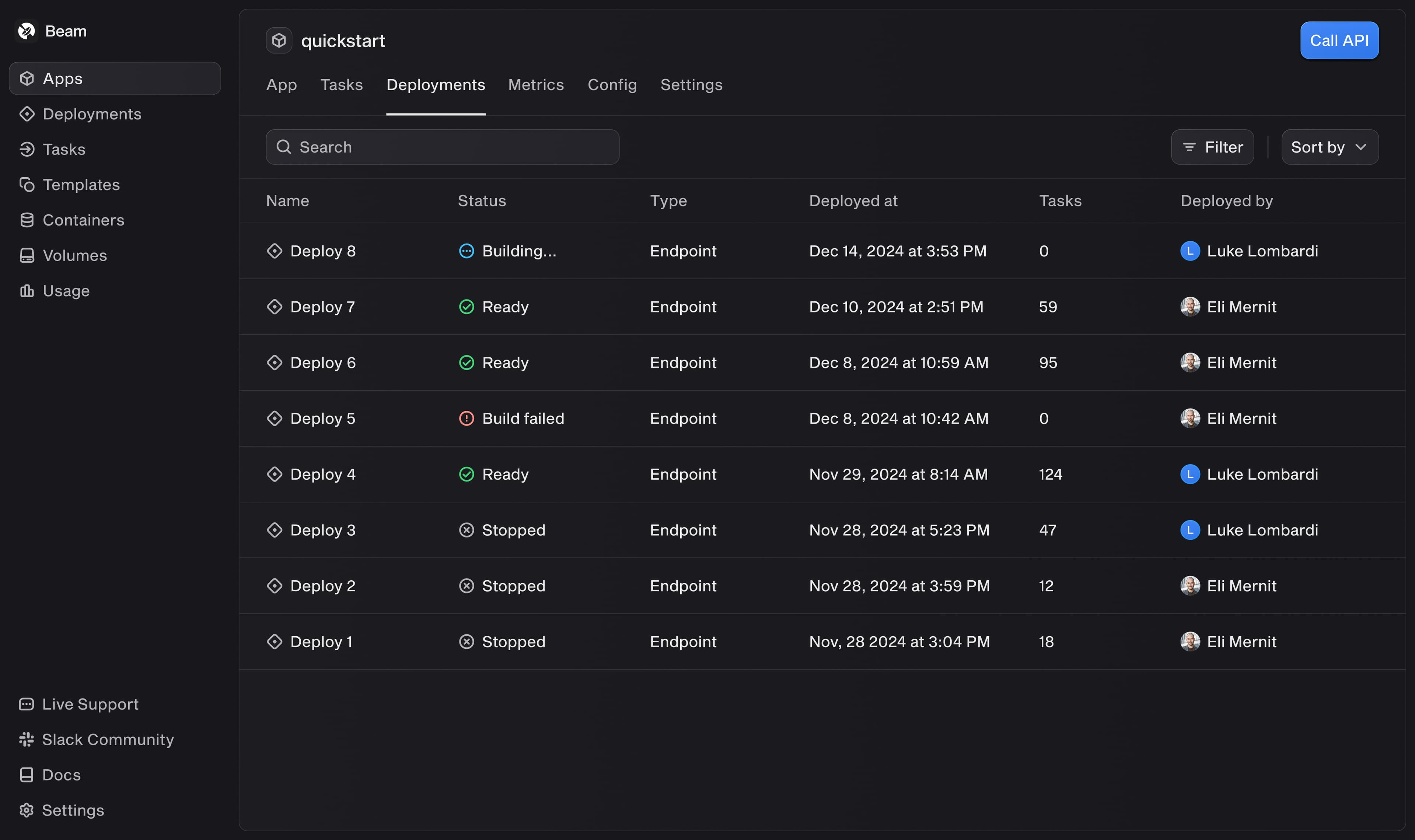Open Containers in the sidebar
This screenshot has height=840, width=1415.
pos(83,220)
